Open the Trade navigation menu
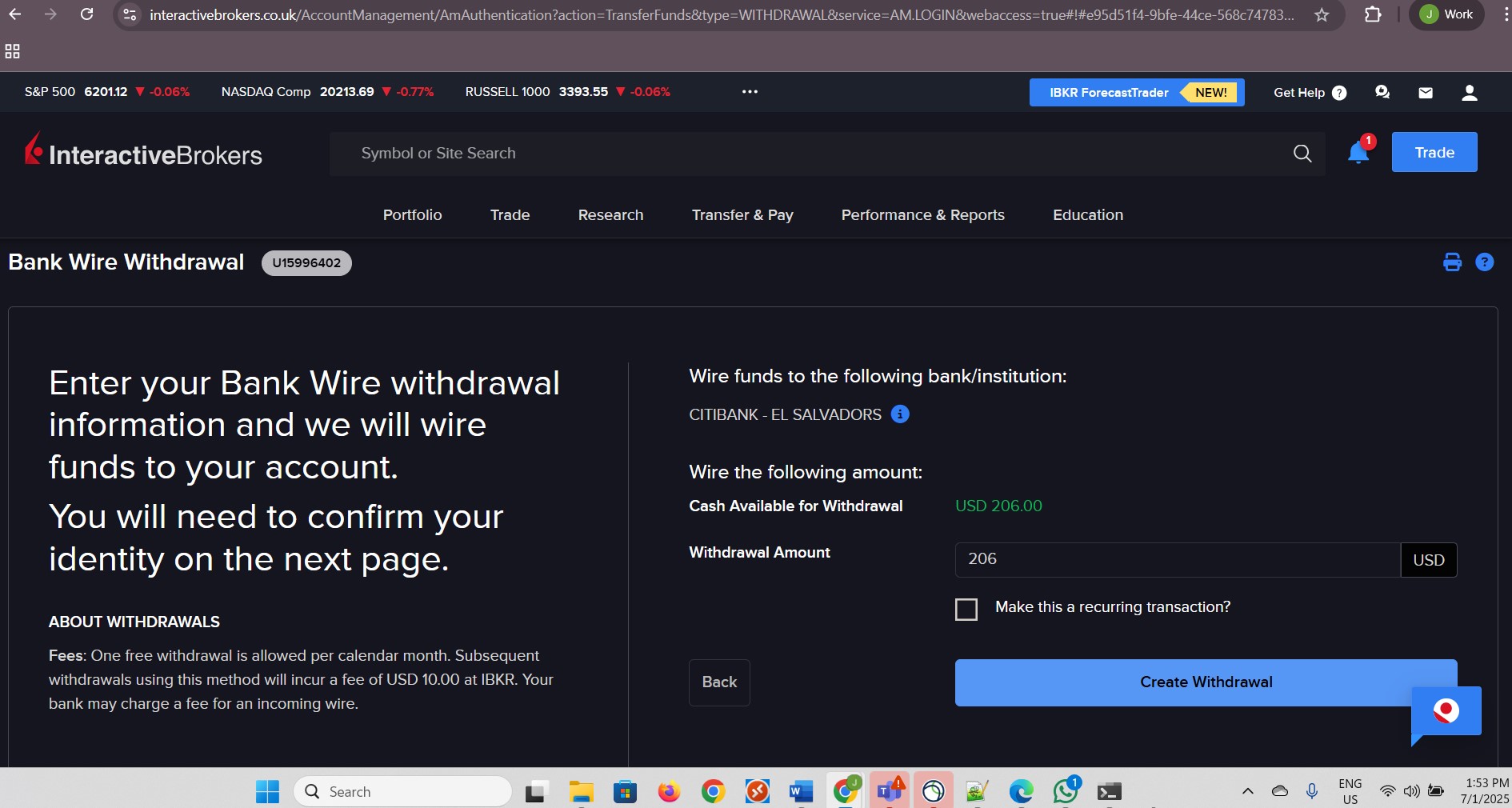This screenshot has height=808, width=1512. point(510,215)
